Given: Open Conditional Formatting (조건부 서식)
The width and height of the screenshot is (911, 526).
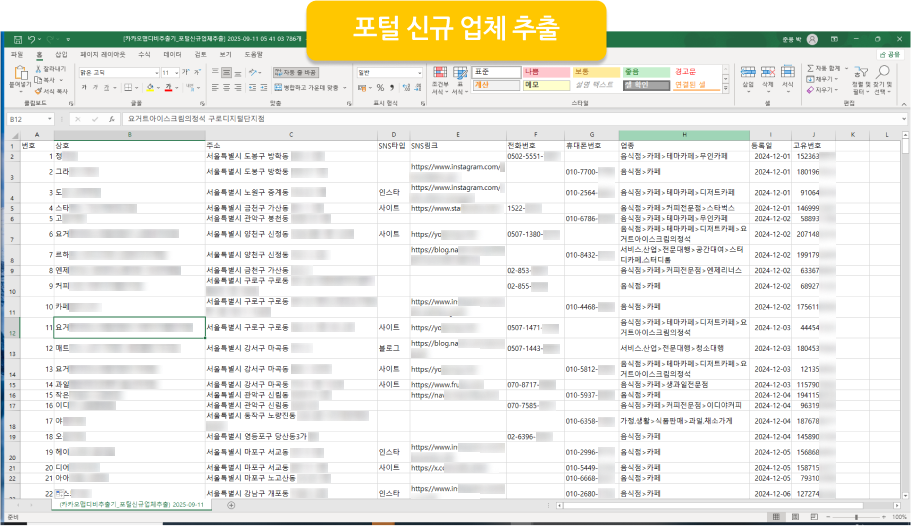Looking at the screenshot, I should click(440, 80).
